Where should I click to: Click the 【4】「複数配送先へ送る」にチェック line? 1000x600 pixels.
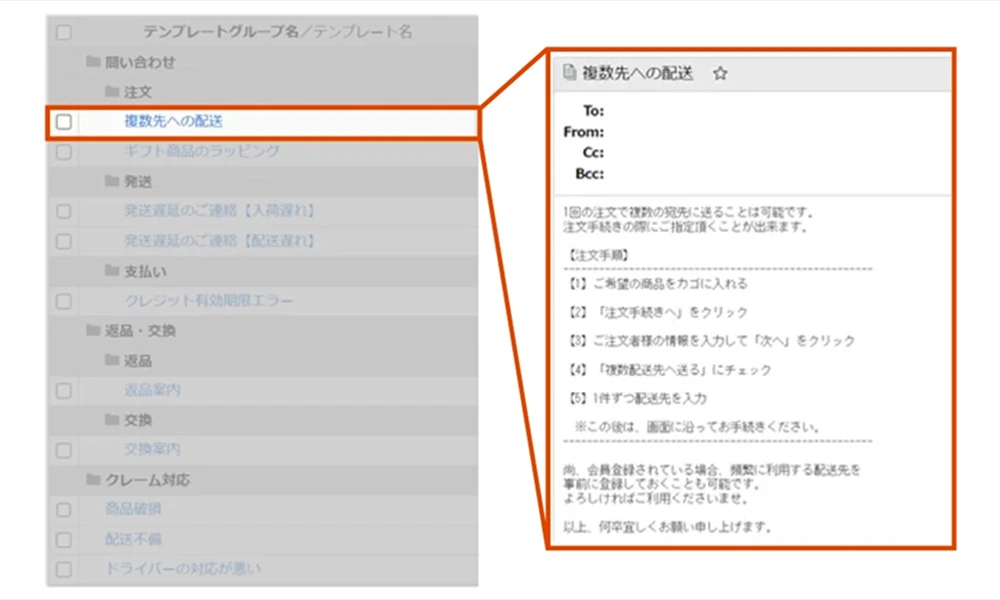coord(668,369)
